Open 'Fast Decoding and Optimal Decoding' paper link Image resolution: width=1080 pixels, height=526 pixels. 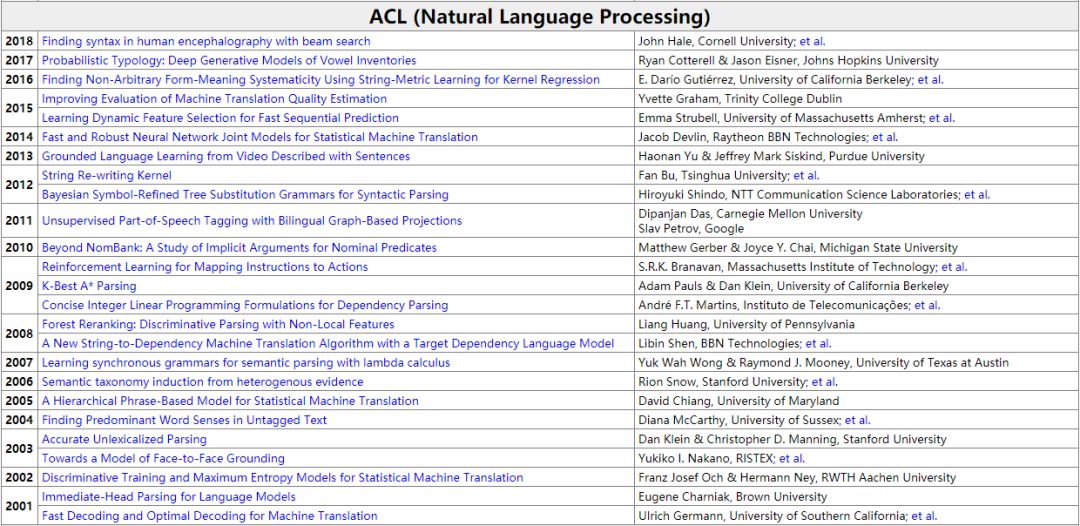[x=209, y=516]
